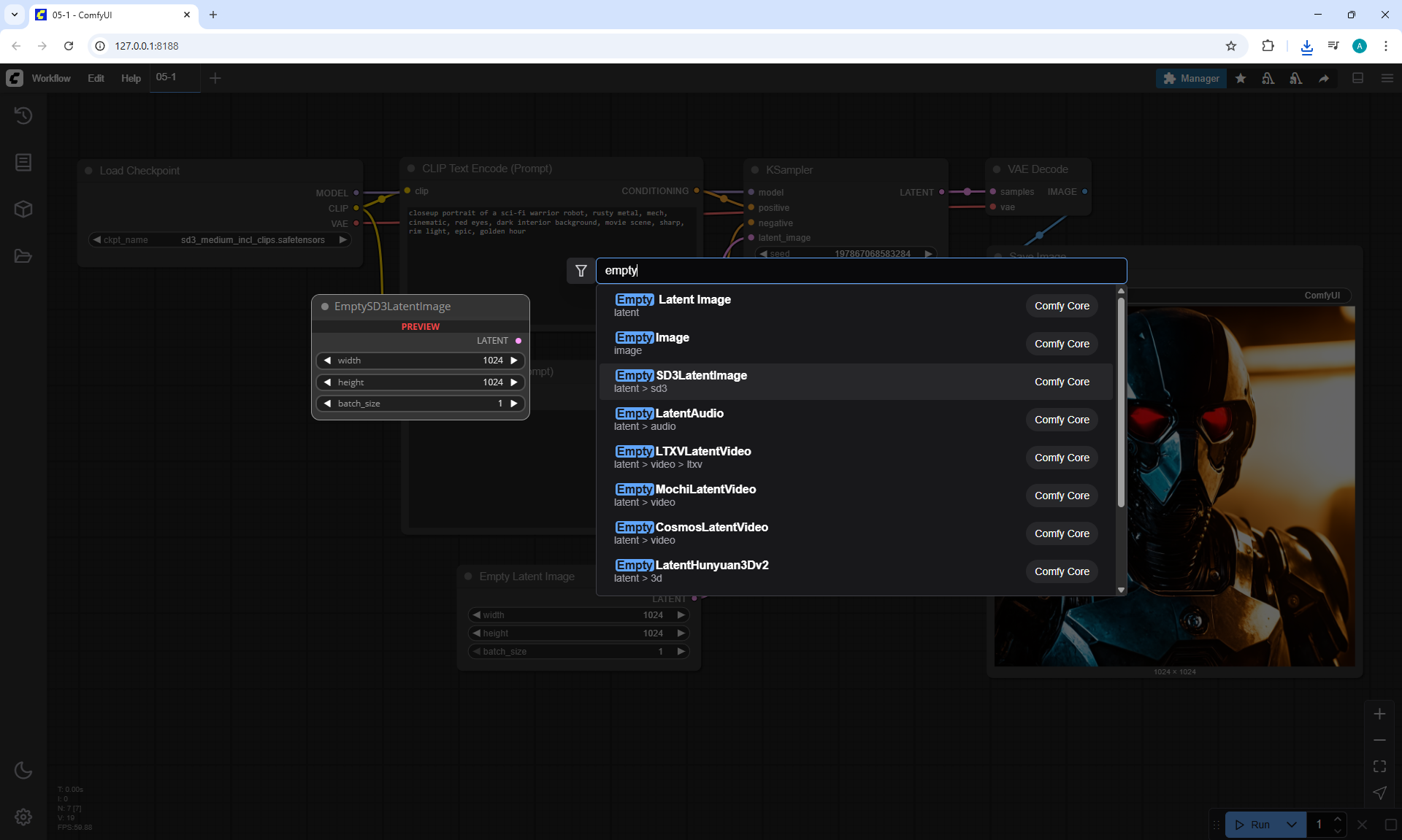This screenshot has height=840, width=1402.
Task: Click the fit view icon
Action: click(1379, 766)
